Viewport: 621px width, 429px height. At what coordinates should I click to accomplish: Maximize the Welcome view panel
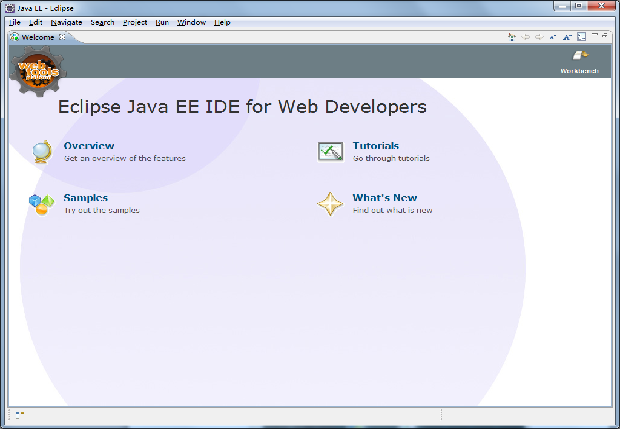coord(605,36)
